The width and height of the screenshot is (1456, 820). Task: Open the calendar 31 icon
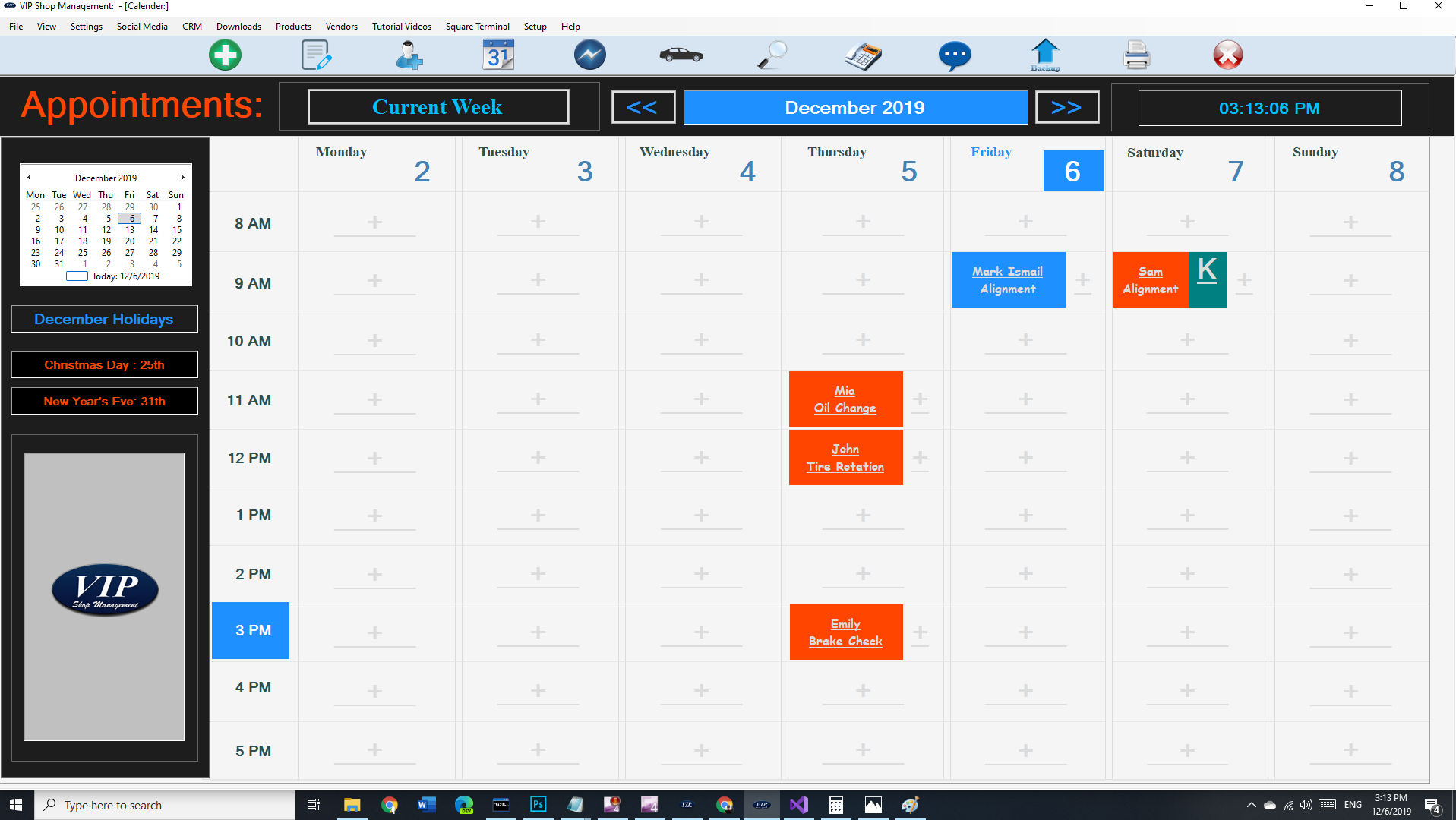click(498, 55)
